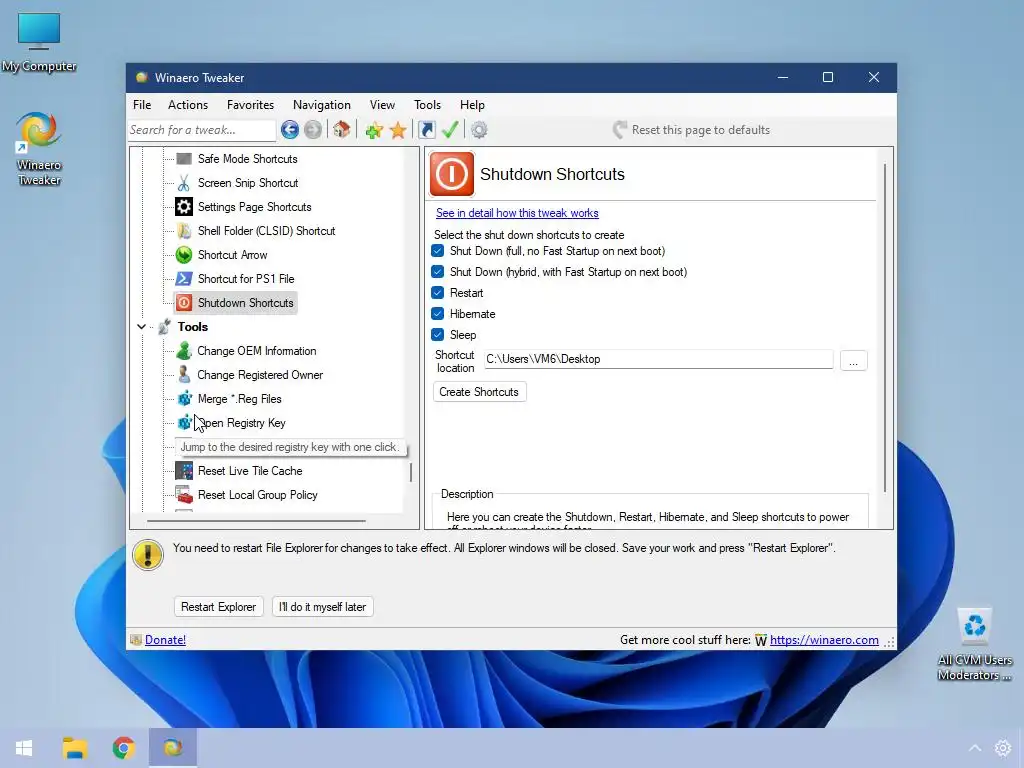Click the tree panel horizontal scrollbar
This screenshot has height=768, width=1024.
[256, 521]
